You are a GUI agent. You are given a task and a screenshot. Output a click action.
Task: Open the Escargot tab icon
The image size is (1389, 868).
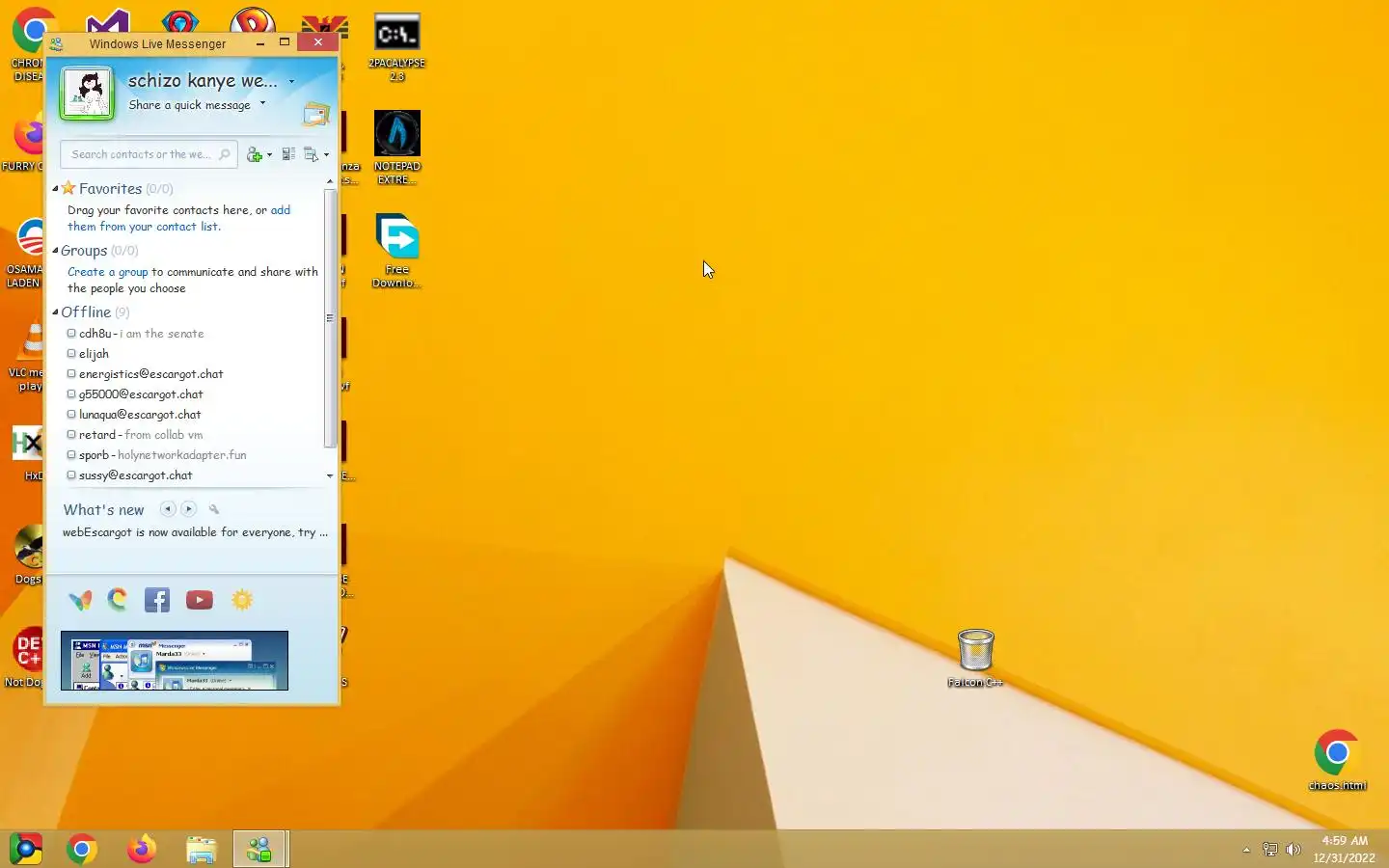tap(118, 600)
